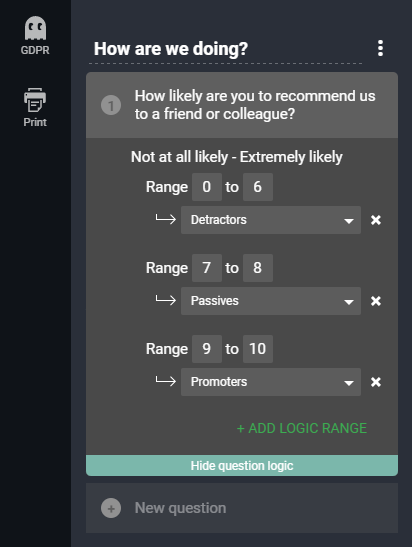This screenshot has width=412, height=547.
Task: Open the GDPR ghost icon
Action: [x=35, y=29]
